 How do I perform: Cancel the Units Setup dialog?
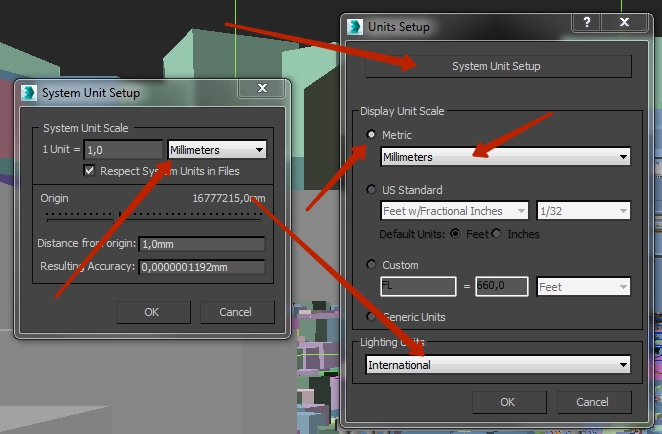(591, 402)
